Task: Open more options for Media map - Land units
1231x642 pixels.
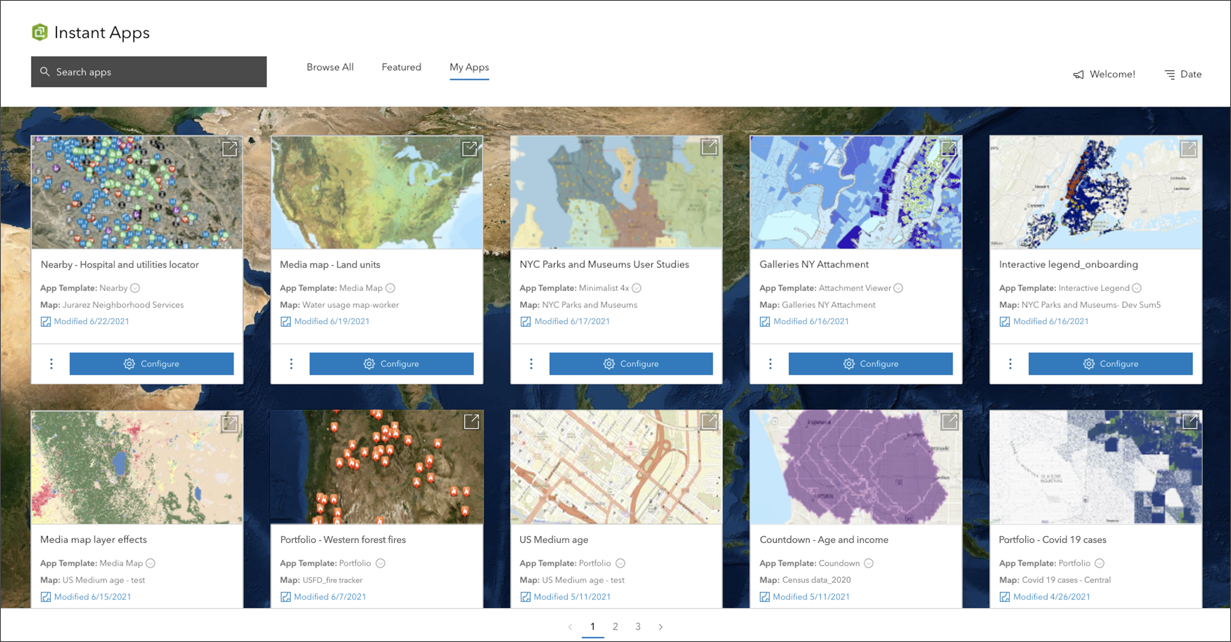Action: pos(291,364)
